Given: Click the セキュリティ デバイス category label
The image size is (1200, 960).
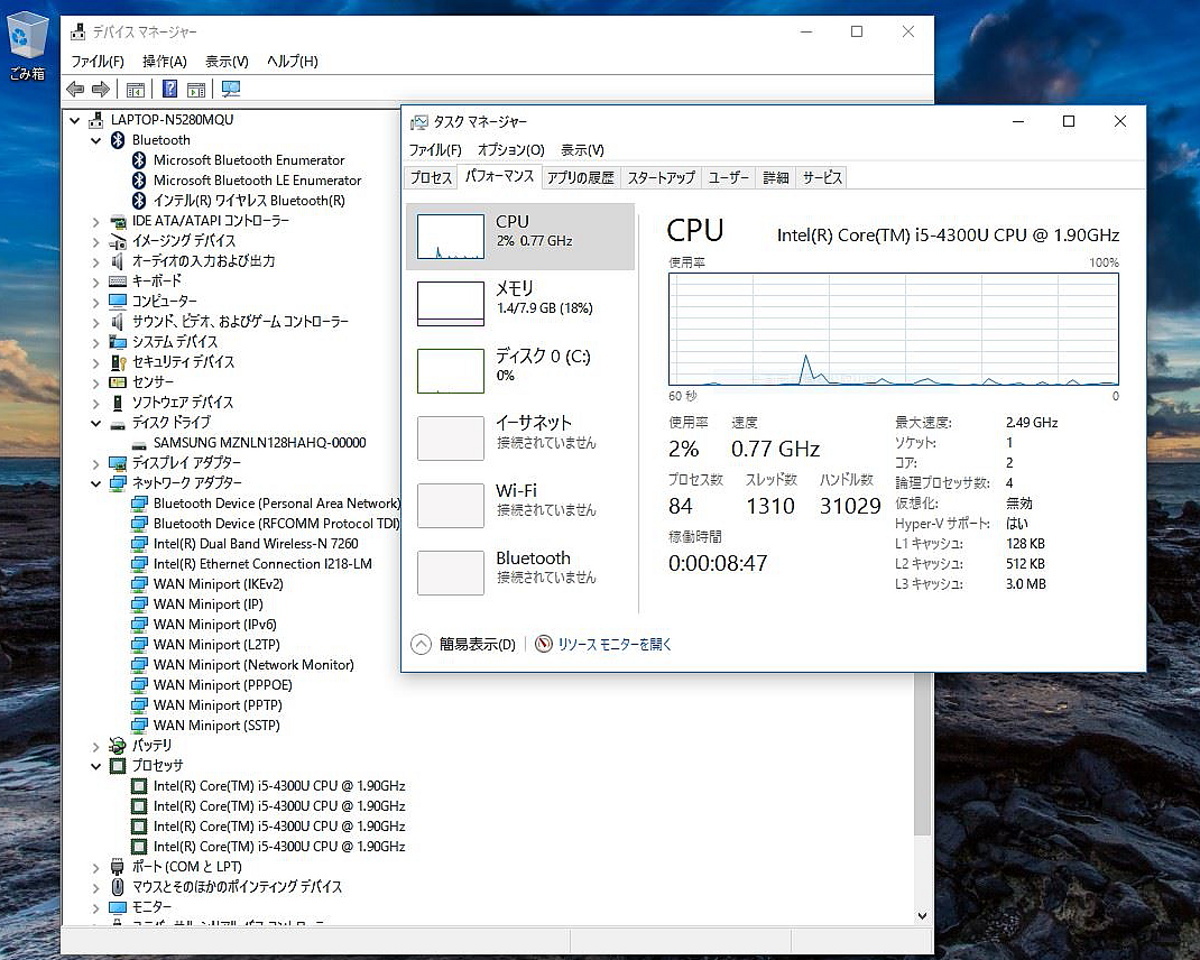Looking at the screenshot, I should click(x=183, y=362).
